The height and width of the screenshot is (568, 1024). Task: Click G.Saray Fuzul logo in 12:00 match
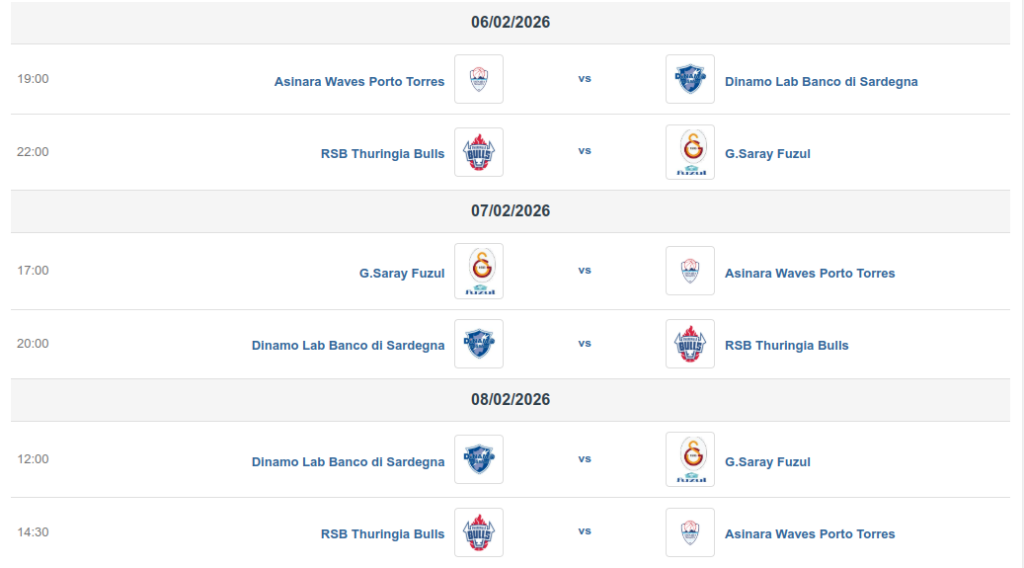[x=690, y=459]
